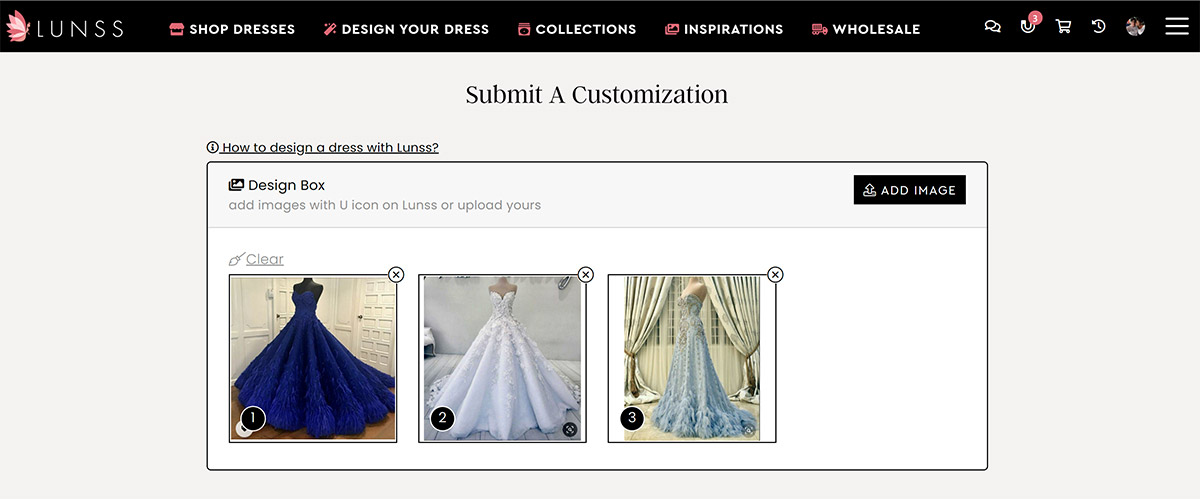Remove the light blue dress image

[775, 275]
